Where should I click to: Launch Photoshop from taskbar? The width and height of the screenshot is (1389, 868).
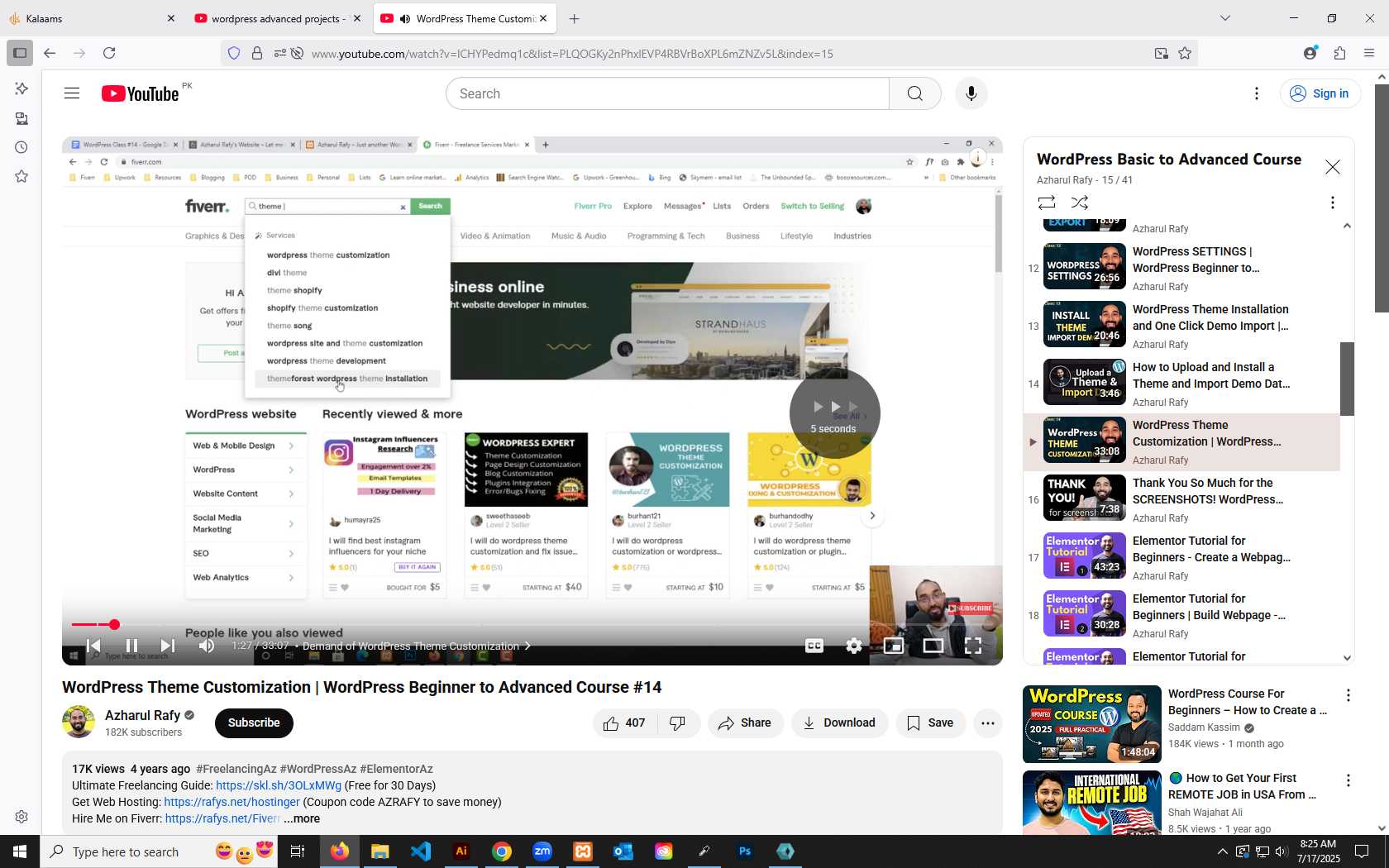tap(745, 851)
